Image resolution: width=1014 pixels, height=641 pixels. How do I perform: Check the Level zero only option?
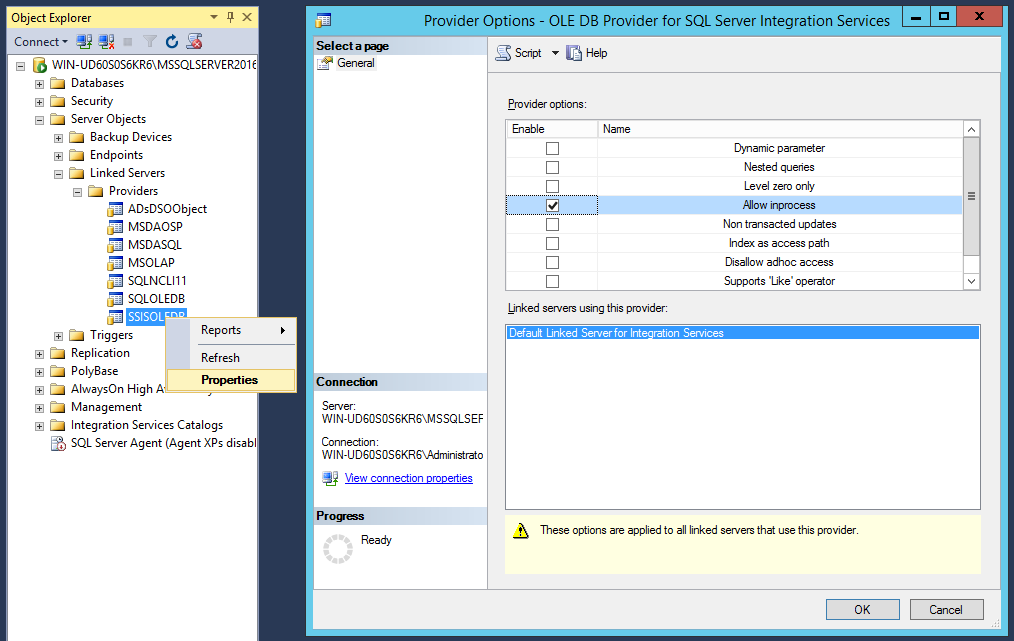click(x=552, y=186)
